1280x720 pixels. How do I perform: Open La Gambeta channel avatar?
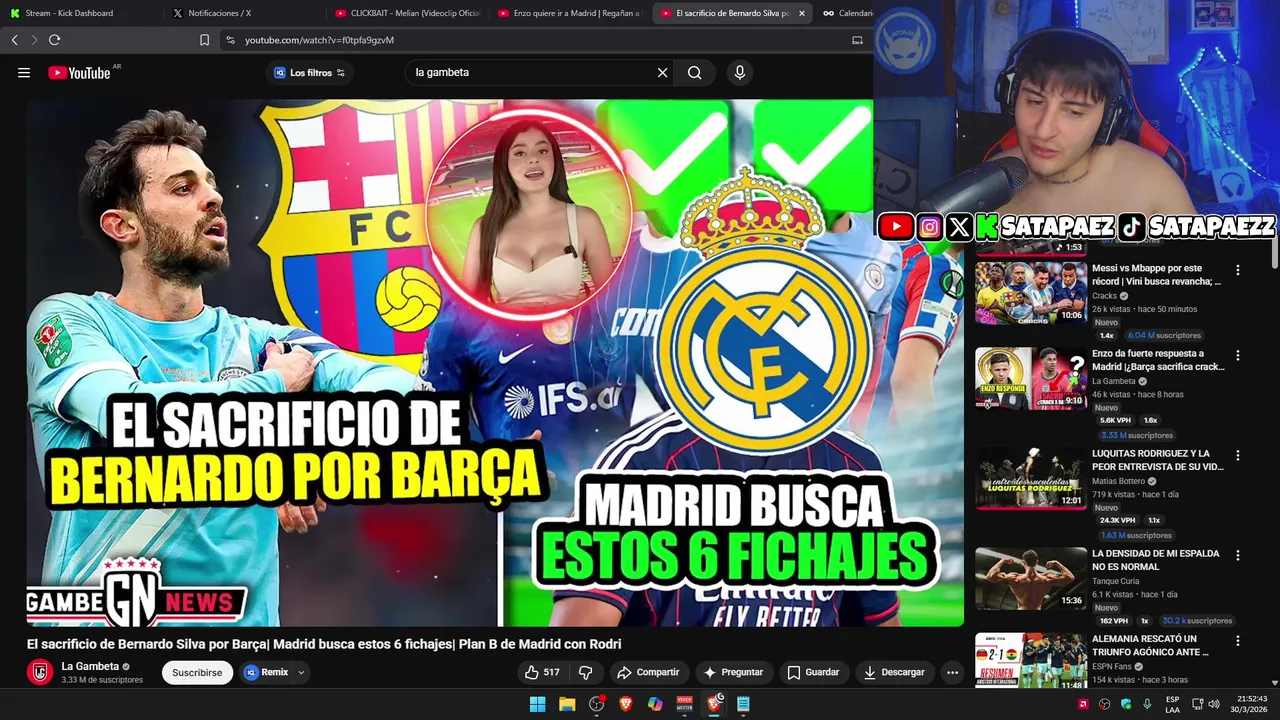click(x=40, y=672)
